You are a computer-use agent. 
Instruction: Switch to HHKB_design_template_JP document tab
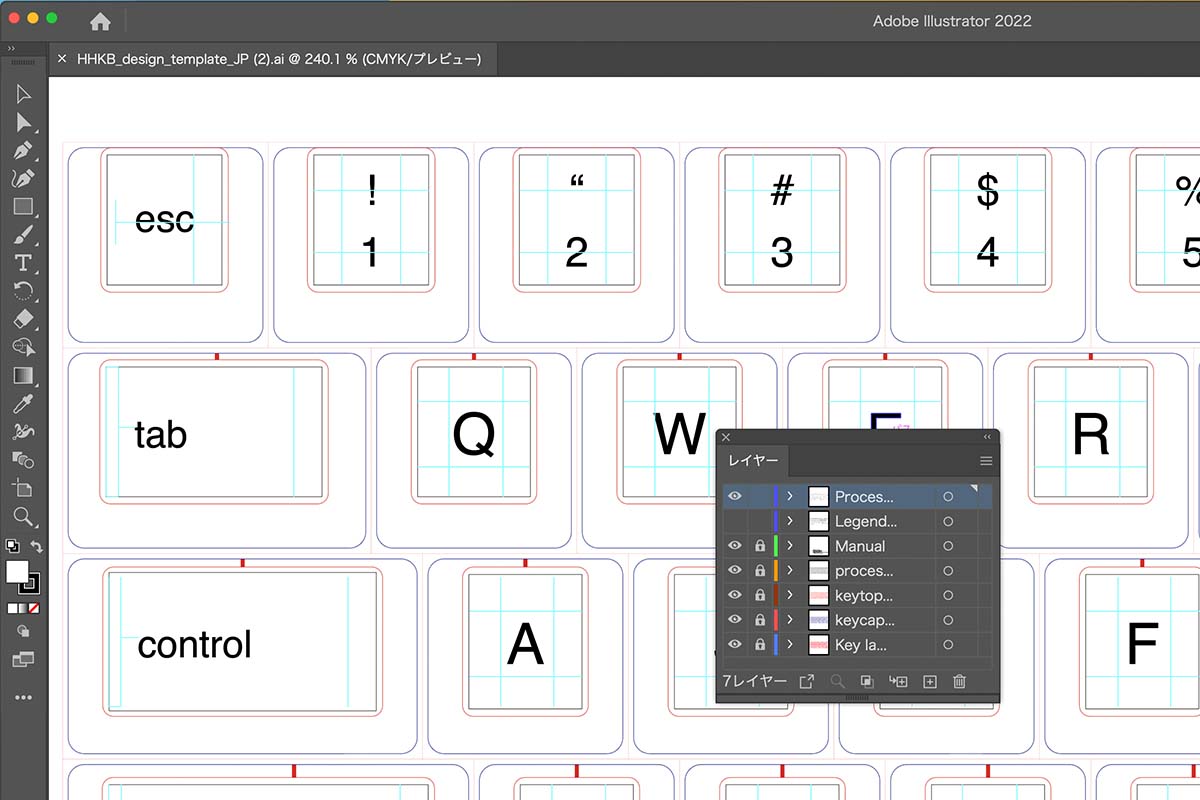click(x=278, y=59)
